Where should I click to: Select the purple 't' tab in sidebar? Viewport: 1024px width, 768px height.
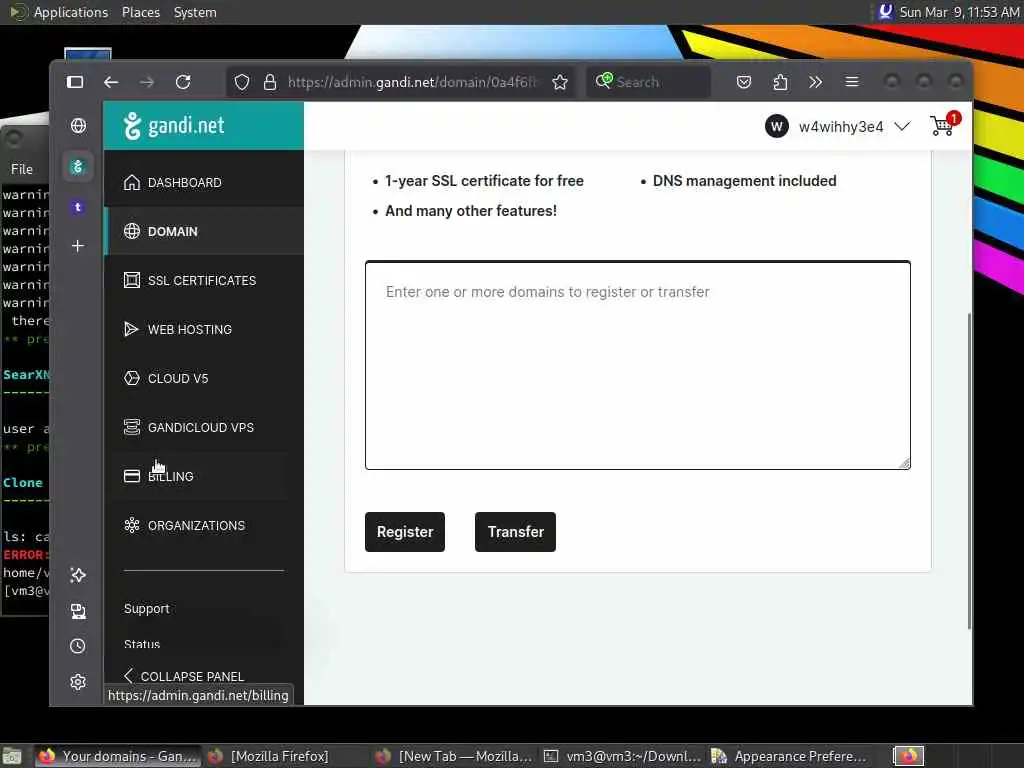coord(78,207)
